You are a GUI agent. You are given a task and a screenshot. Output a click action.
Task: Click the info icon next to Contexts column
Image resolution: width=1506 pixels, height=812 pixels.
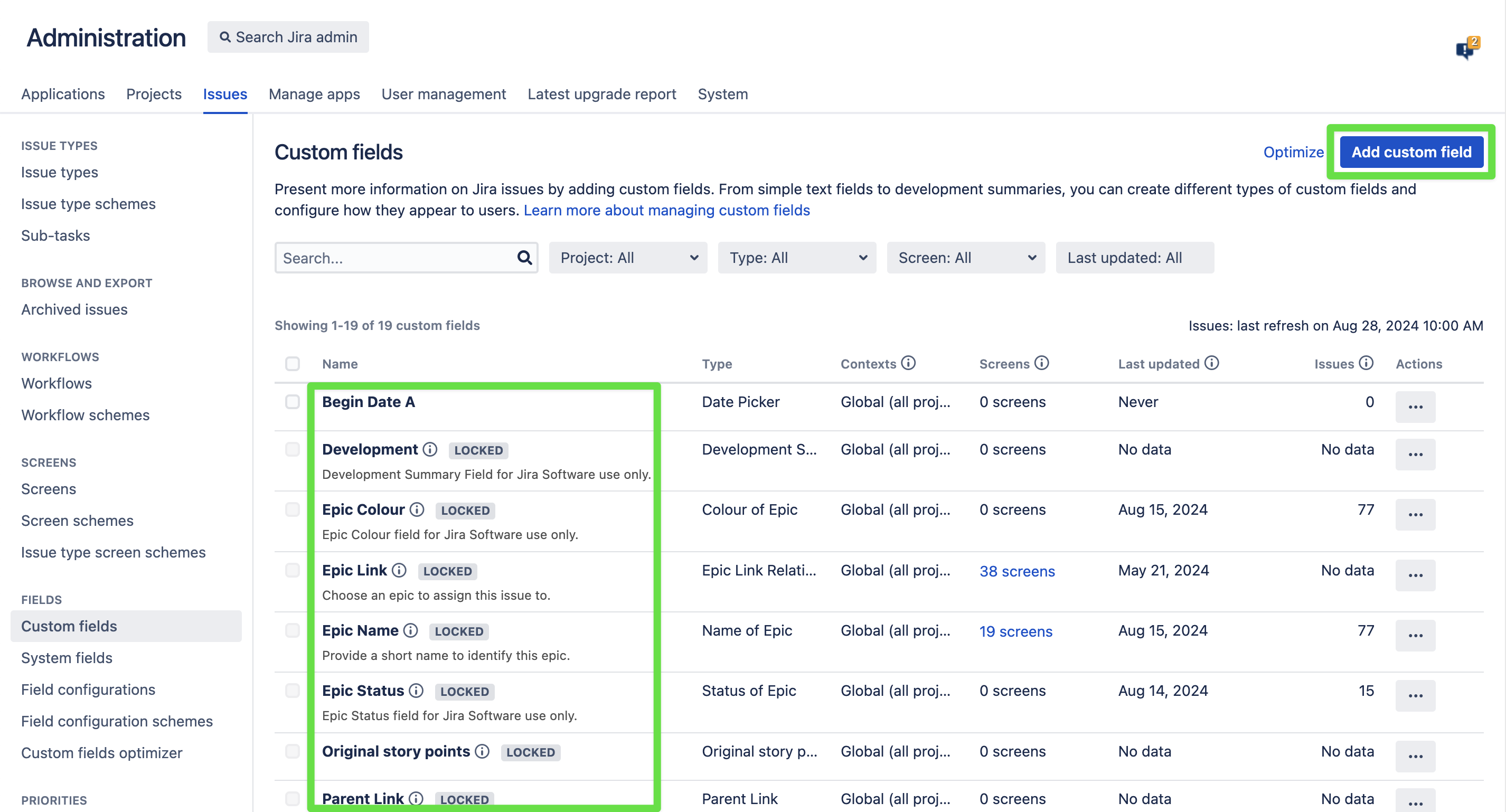coord(908,363)
